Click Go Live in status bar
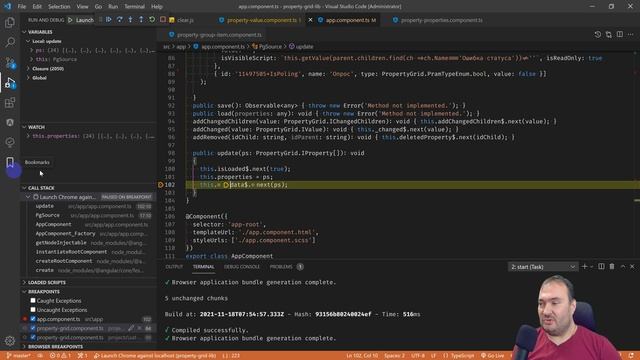The height and width of the screenshot is (360, 640). [x=492, y=356]
